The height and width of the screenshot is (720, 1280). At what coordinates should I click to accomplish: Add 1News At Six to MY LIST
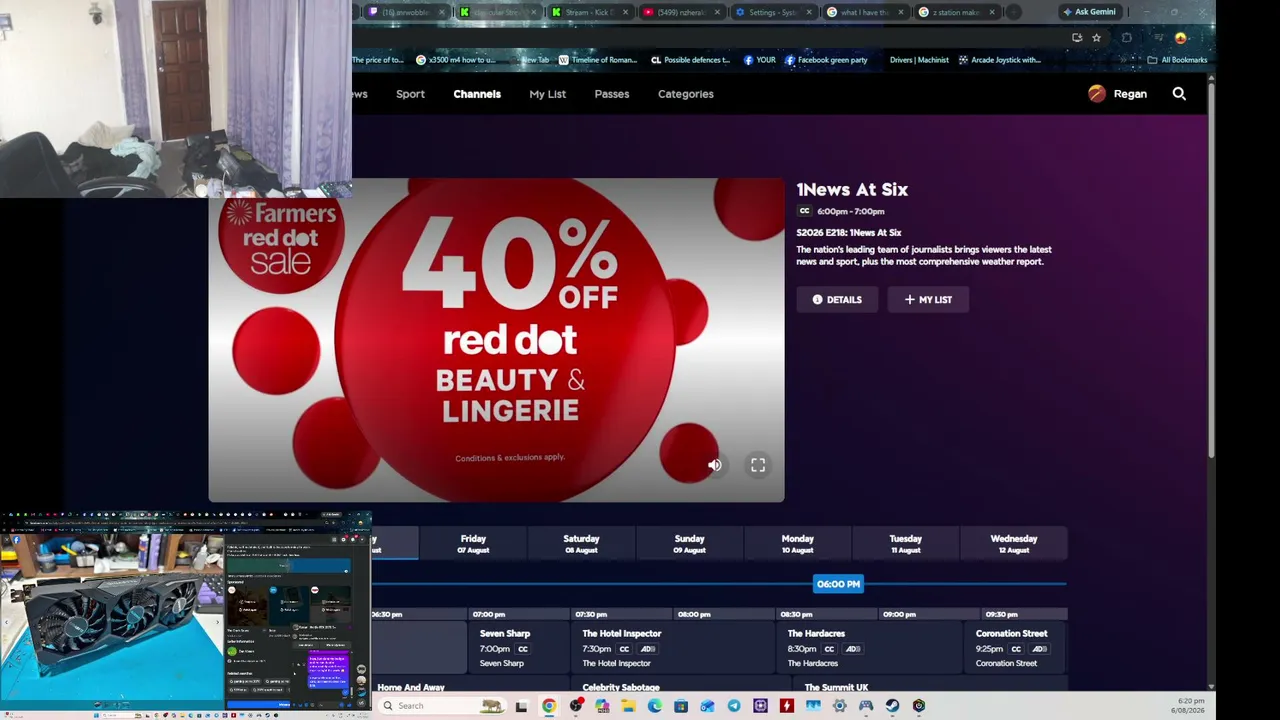(928, 300)
